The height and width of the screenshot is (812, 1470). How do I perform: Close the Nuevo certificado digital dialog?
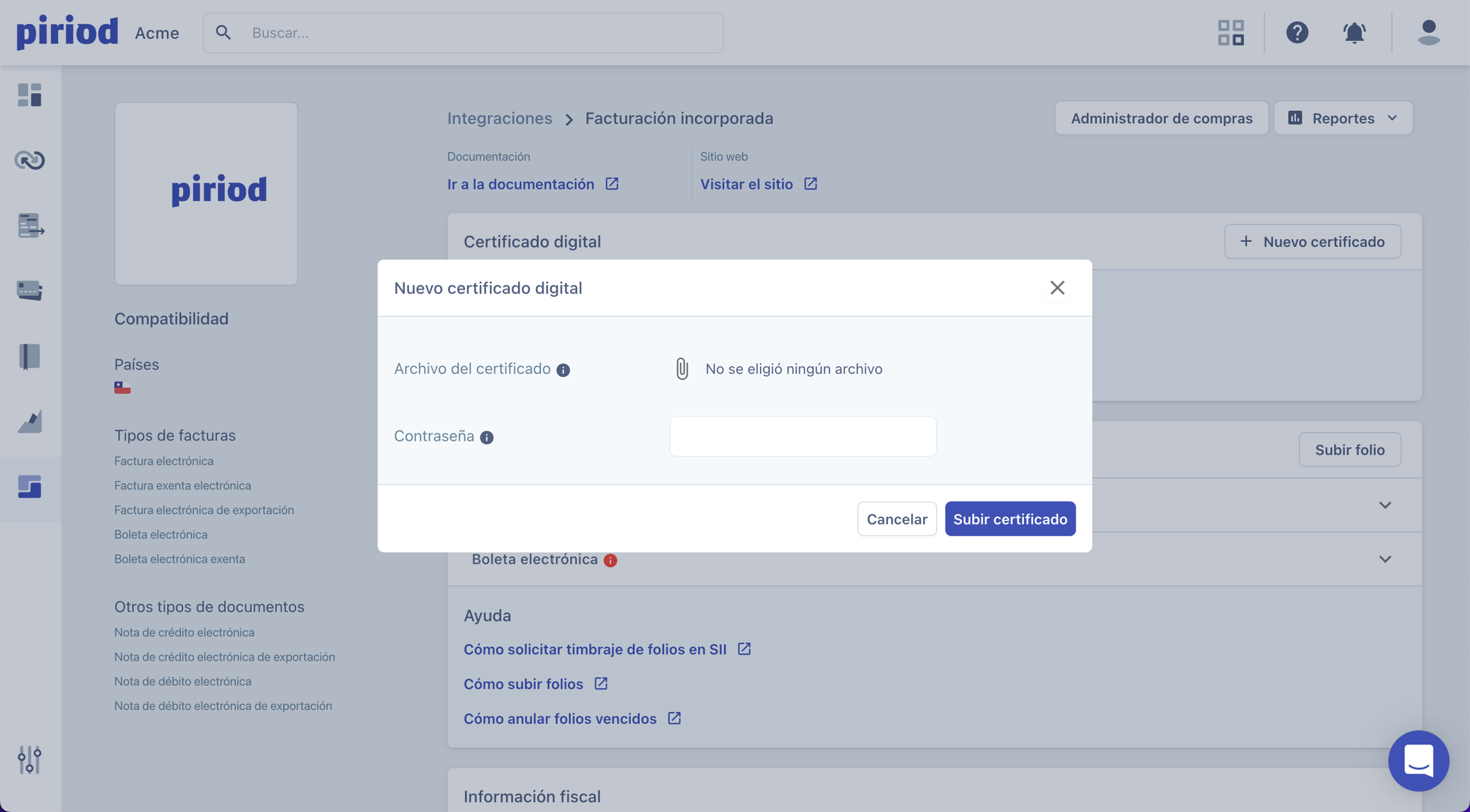click(1057, 288)
